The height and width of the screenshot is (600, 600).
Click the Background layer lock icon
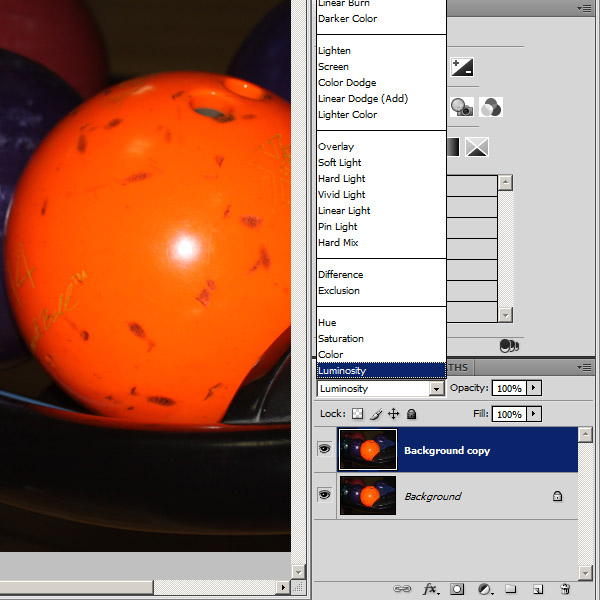[x=558, y=496]
